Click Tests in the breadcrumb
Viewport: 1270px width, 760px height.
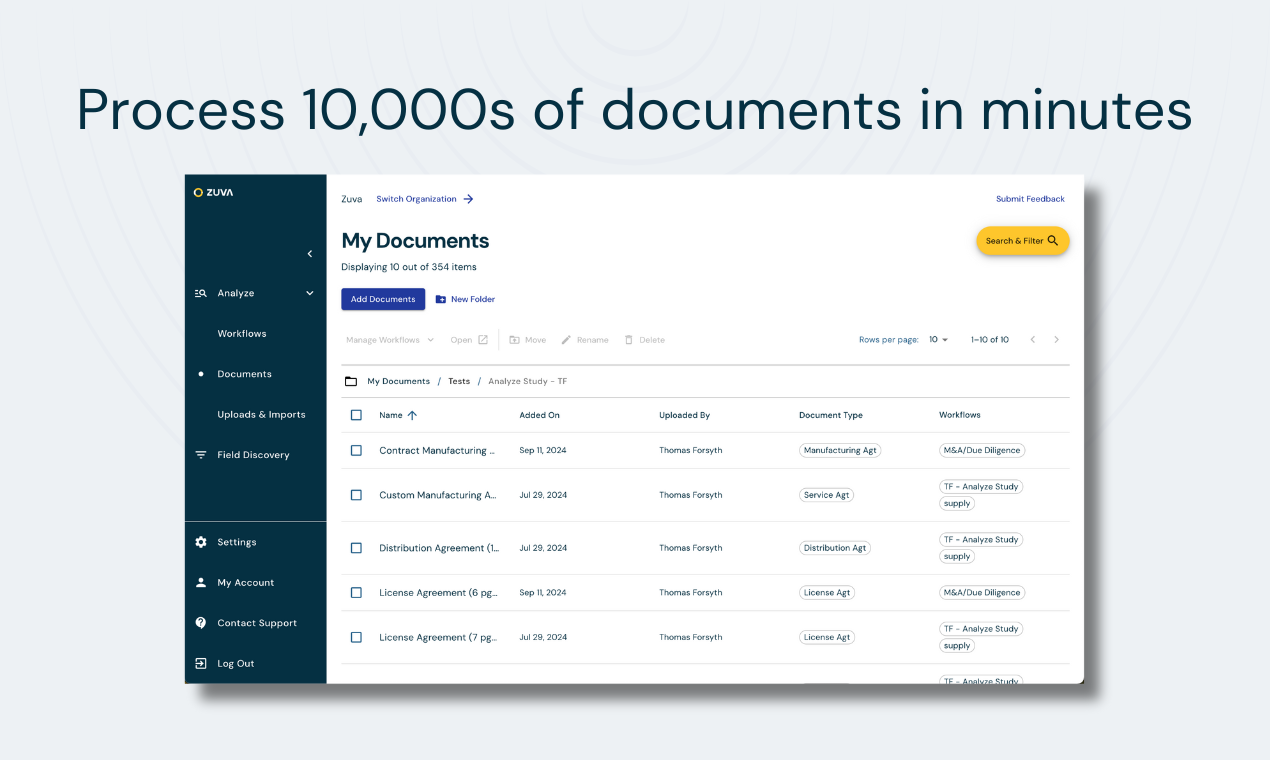(x=459, y=381)
